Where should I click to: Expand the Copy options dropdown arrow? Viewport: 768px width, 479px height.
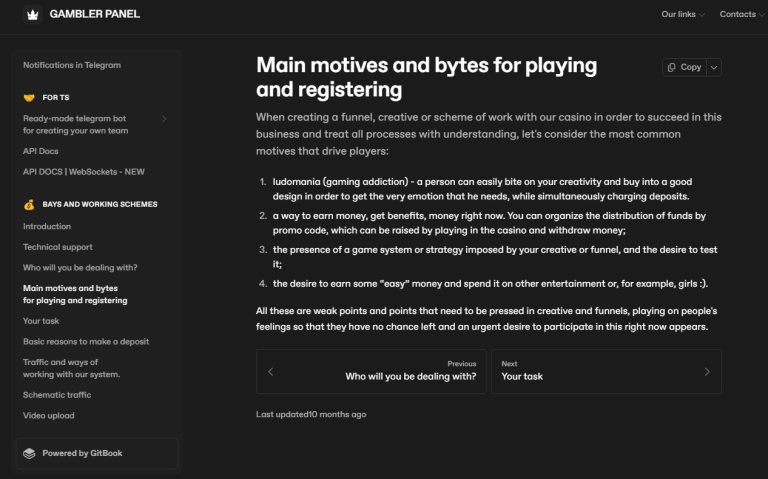(x=714, y=67)
